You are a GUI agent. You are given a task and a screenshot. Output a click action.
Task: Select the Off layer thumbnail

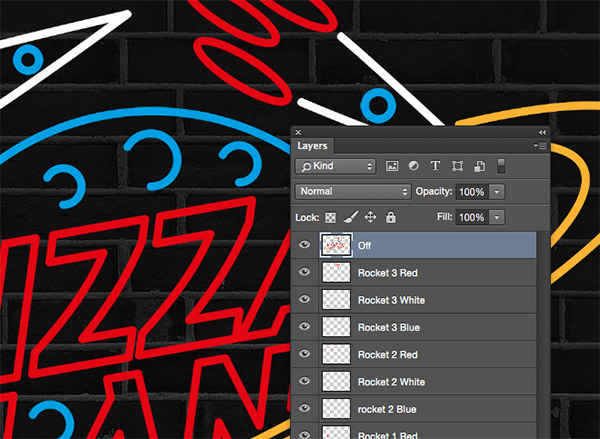click(x=336, y=245)
